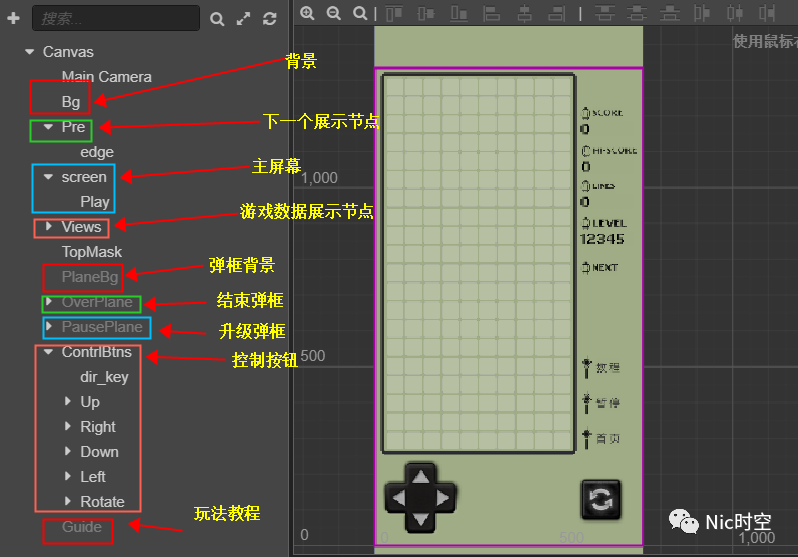Image resolution: width=798 pixels, height=557 pixels.
Task: Select the PlaneBg node
Action: click(90, 277)
